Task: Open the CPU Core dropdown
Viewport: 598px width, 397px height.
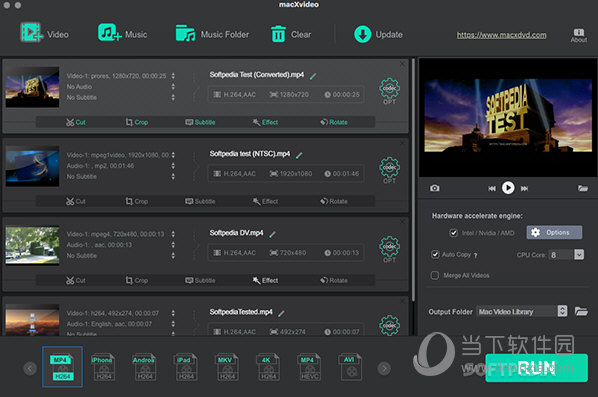Action: point(579,254)
